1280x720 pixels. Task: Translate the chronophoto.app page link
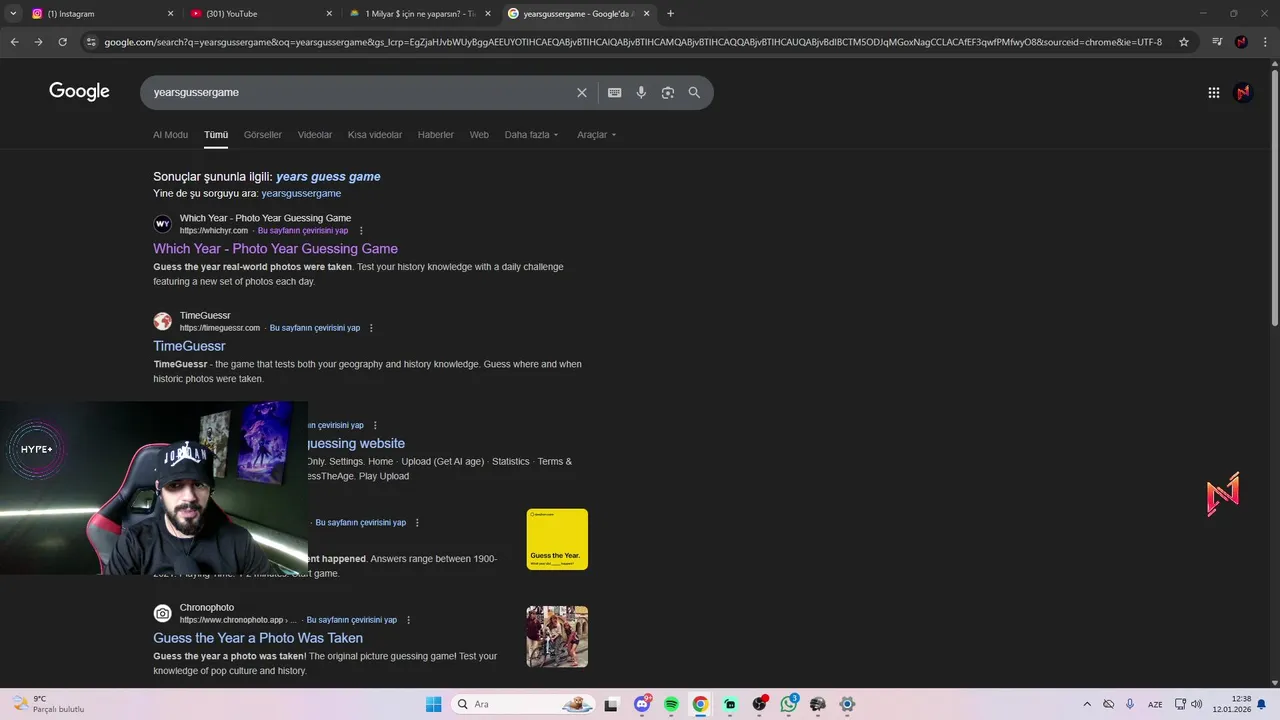[x=352, y=620]
